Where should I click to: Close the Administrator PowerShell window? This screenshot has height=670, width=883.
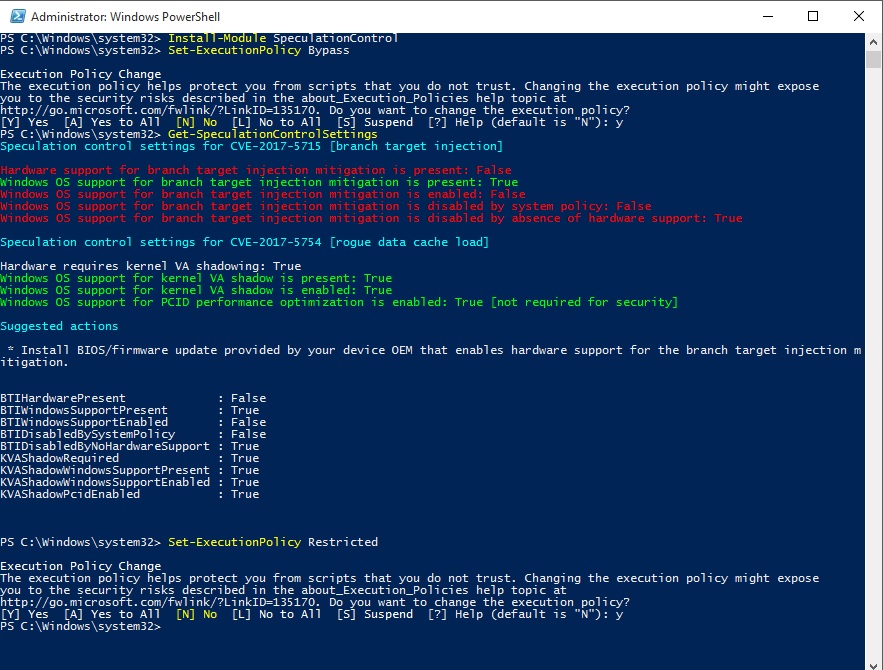pos(858,16)
